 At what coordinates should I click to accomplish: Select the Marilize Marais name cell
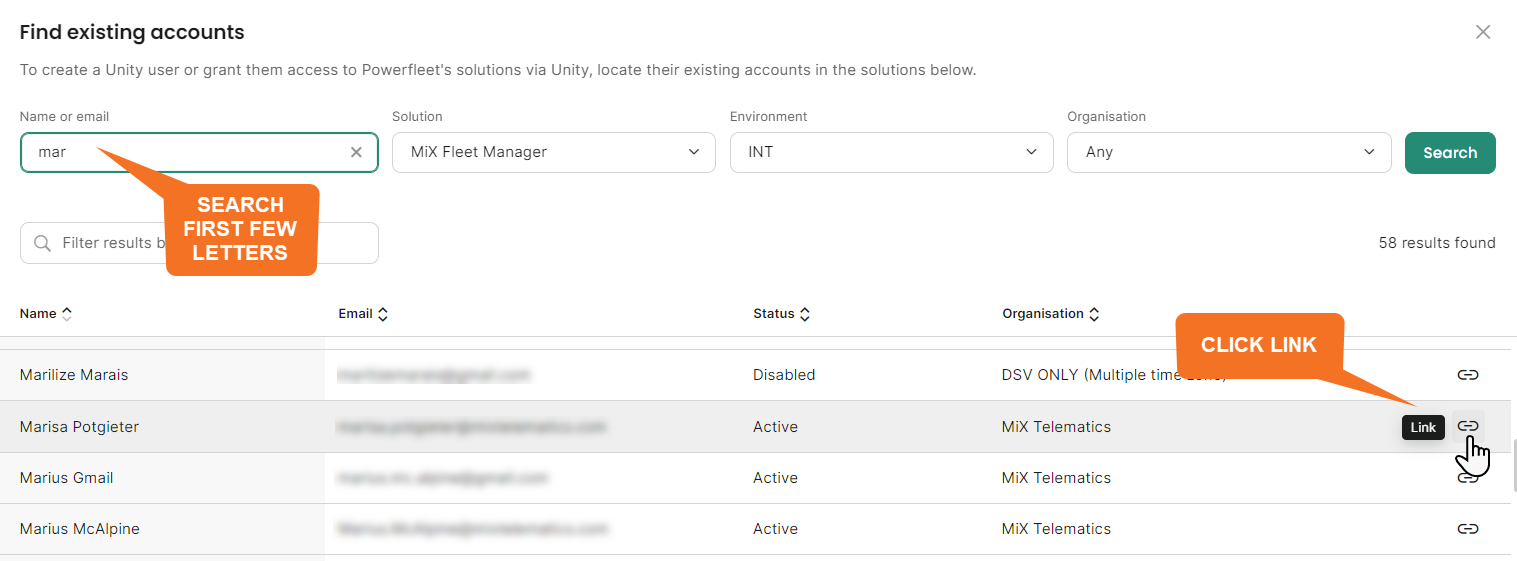(x=74, y=375)
